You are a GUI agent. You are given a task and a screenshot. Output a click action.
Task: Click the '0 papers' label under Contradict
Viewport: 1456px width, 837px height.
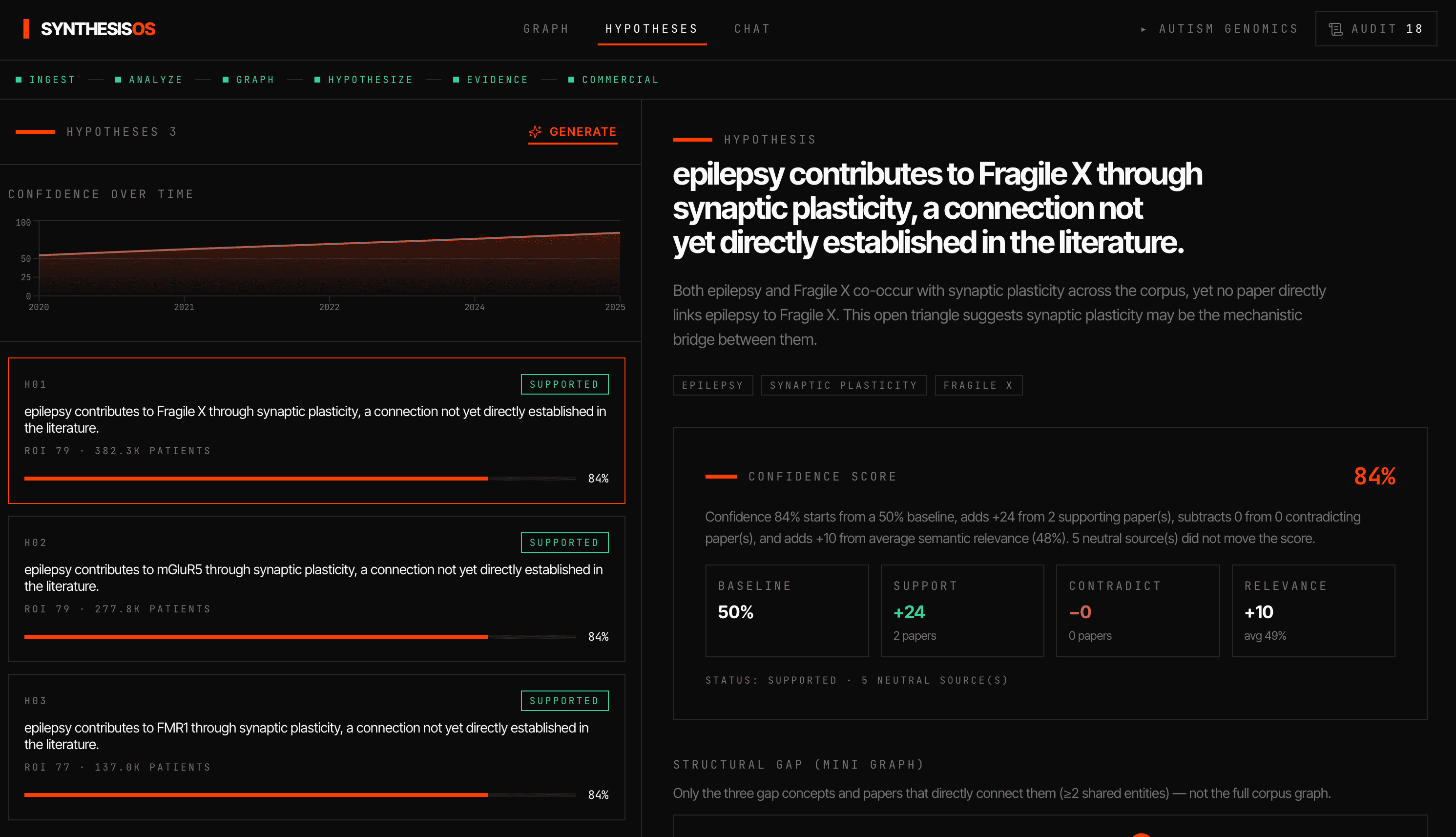(1090, 636)
